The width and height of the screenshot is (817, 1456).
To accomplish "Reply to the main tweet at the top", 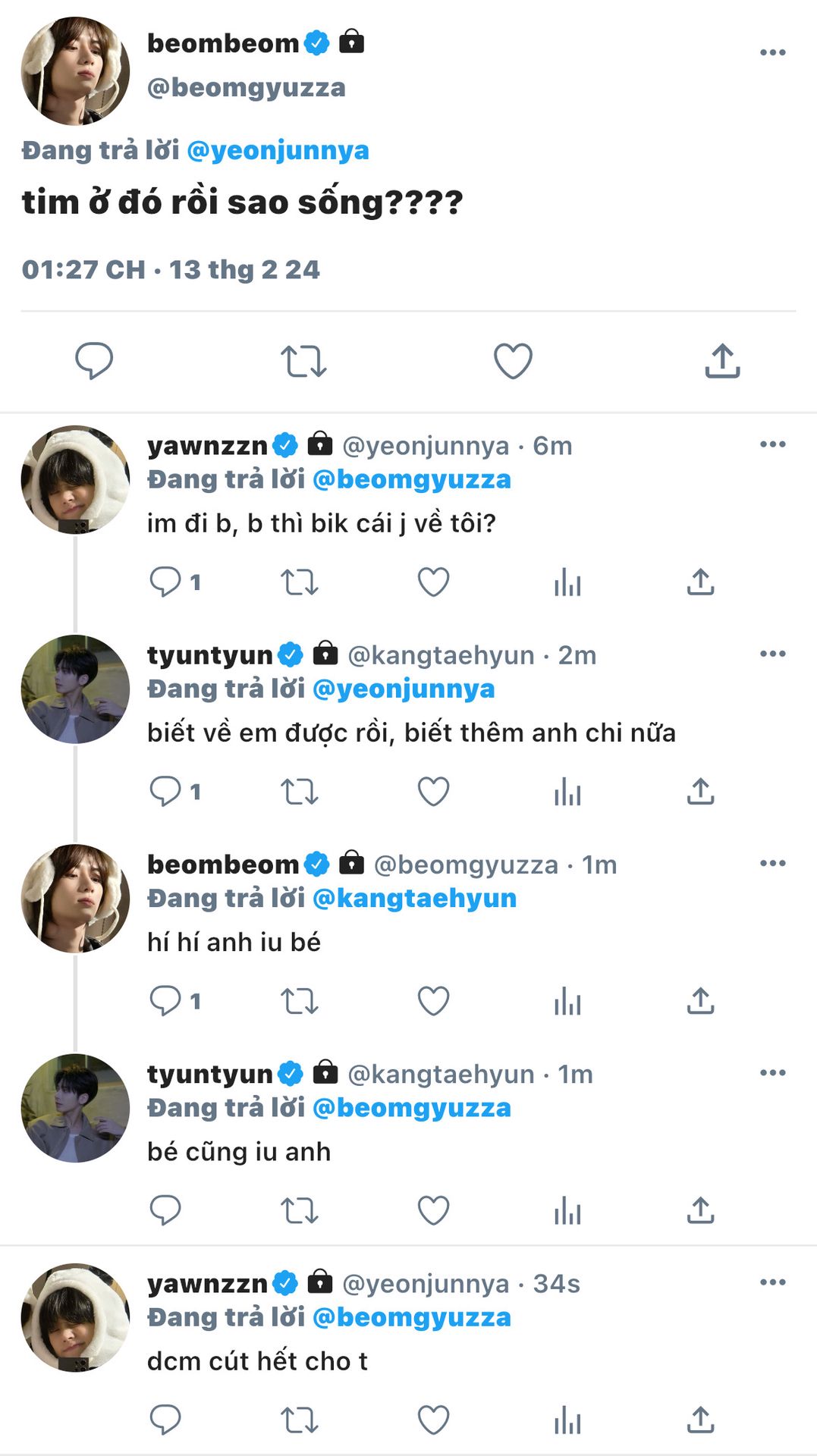I will click(94, 361).
